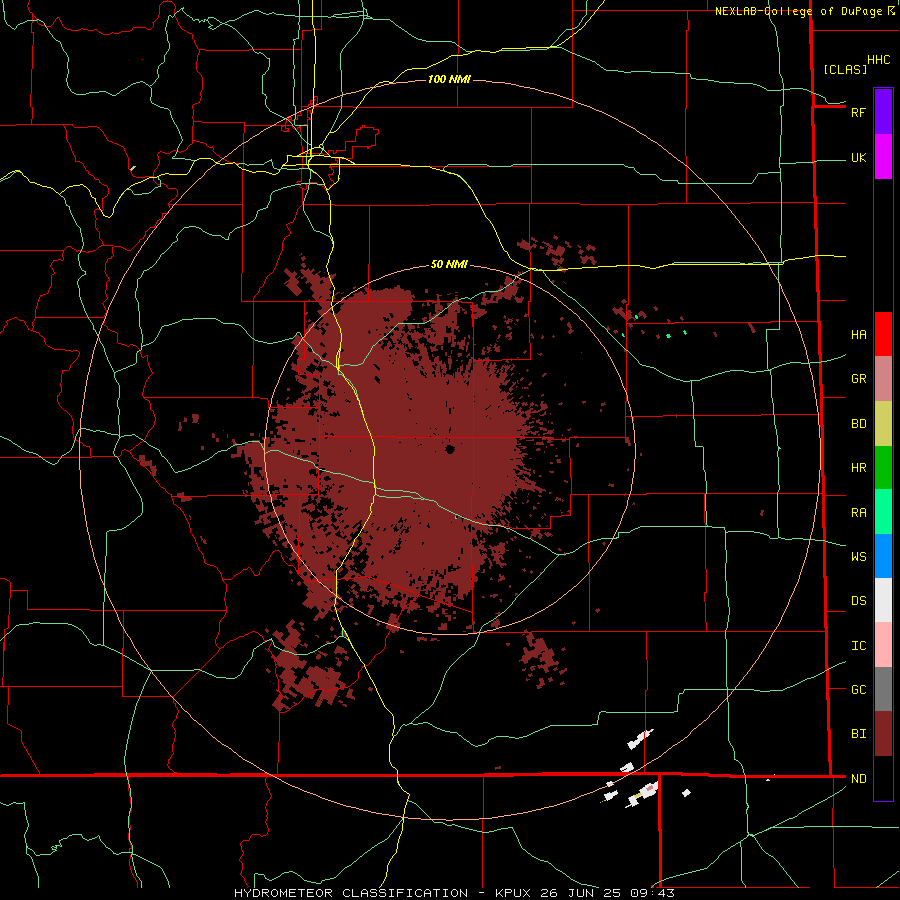900x900 pixels.
Task: Click the BD yellow legend swatch
Action: (x=883, y=424)
